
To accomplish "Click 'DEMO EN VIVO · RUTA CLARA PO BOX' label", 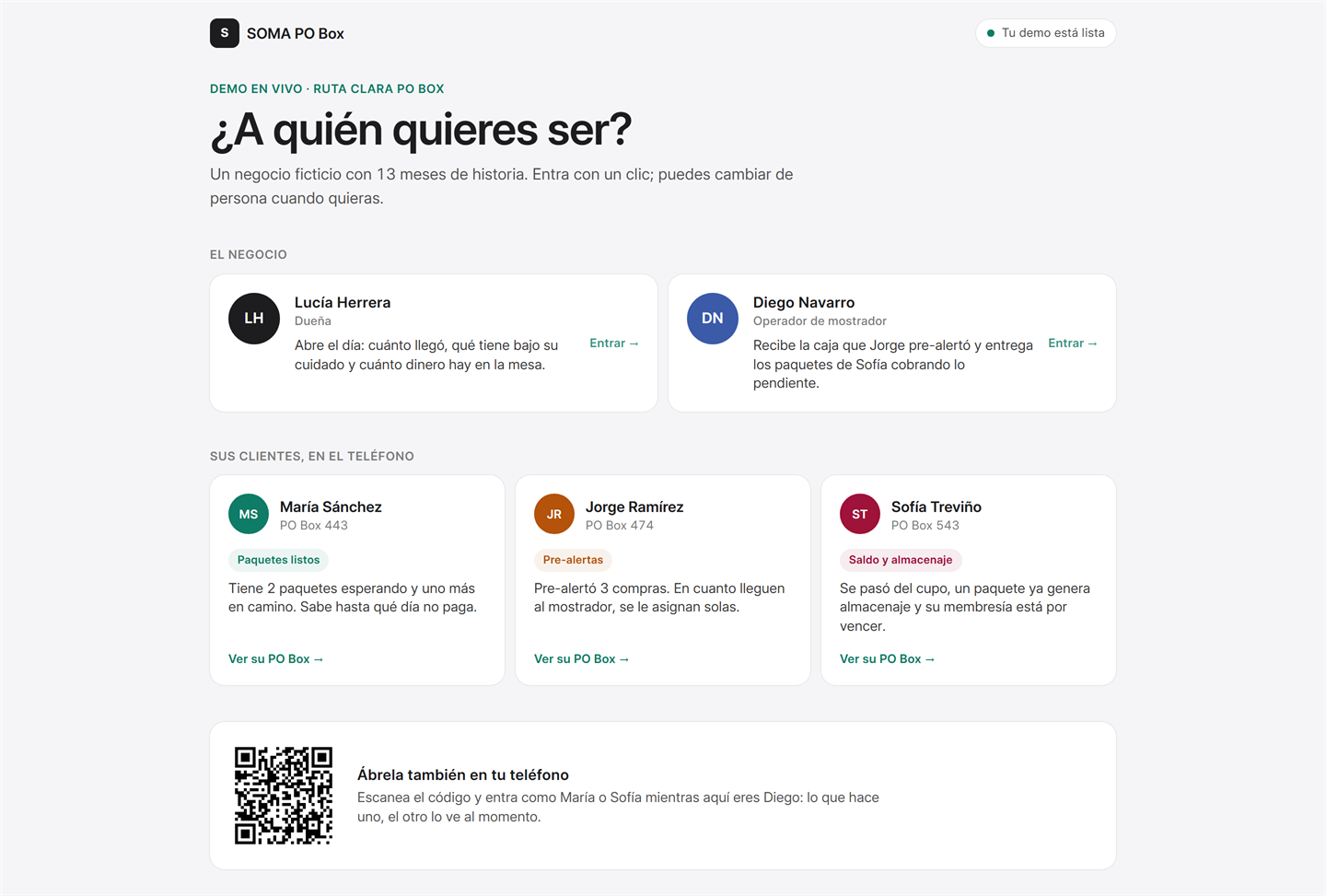I will tap(327, 89).
